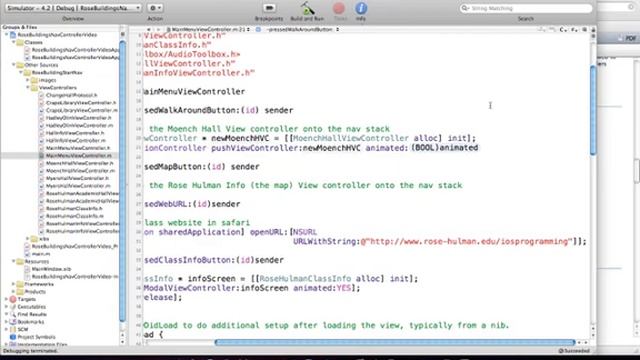Select RoseHulmanClassInfo.m file
The image size is (640, 360).
(x=74, y=216)
